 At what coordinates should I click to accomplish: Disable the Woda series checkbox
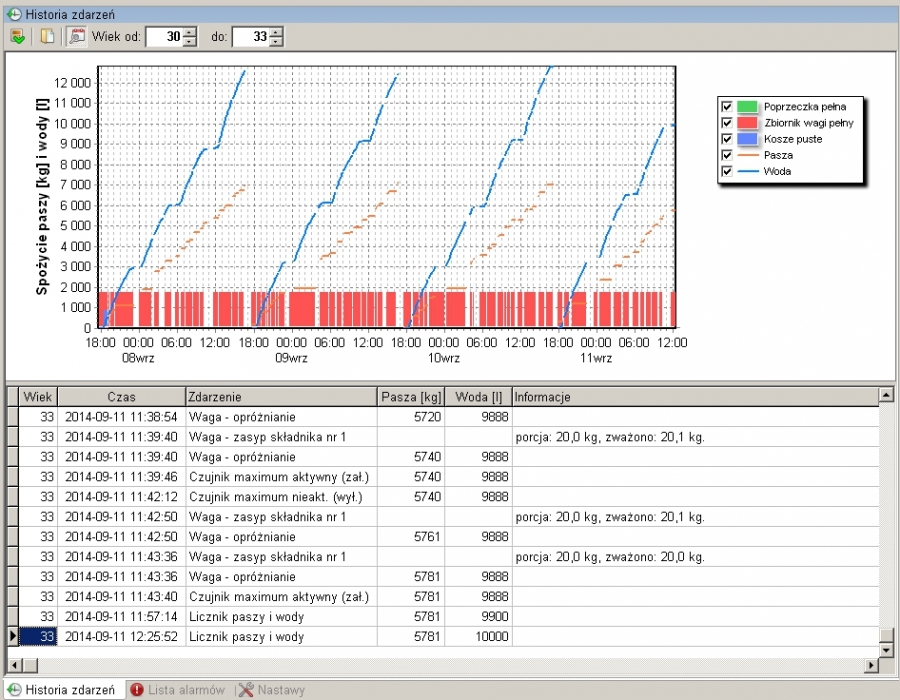726,172
